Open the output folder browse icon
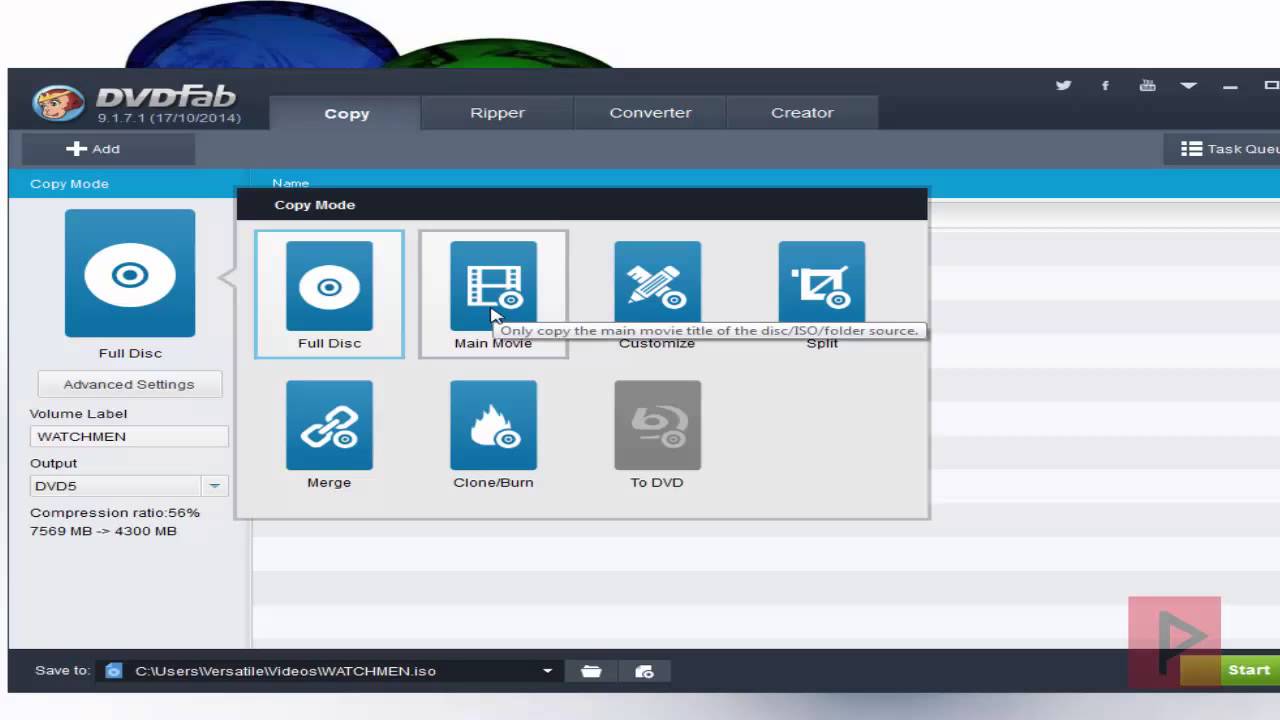The image size is (1280, 720). tap(591, 671)
